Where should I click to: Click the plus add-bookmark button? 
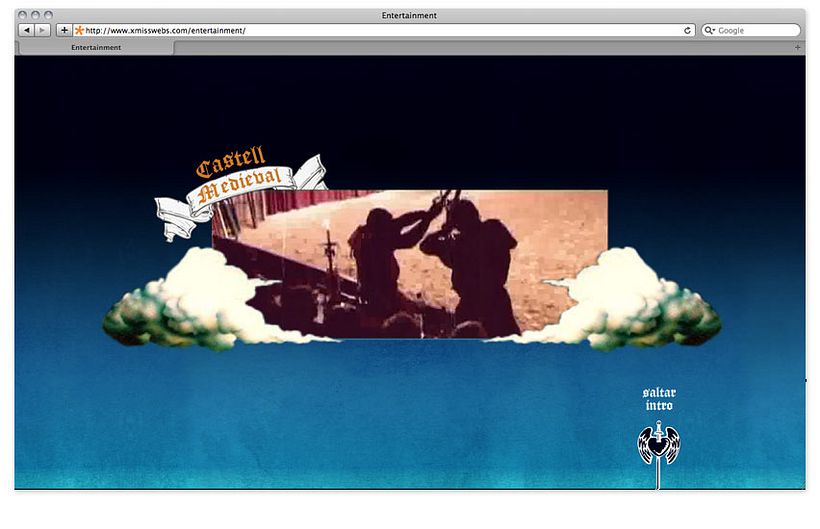tap(64, 30)
